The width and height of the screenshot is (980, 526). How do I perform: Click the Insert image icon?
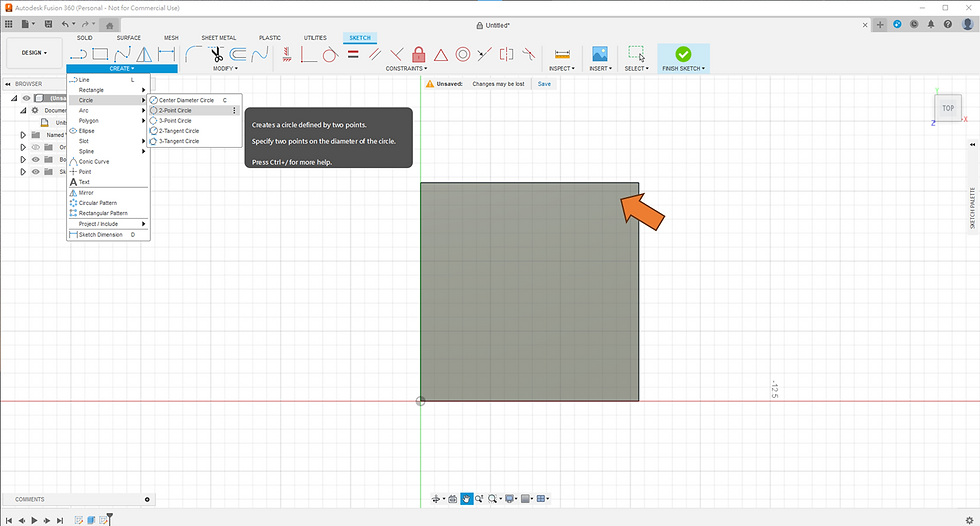tap(600, 54)
